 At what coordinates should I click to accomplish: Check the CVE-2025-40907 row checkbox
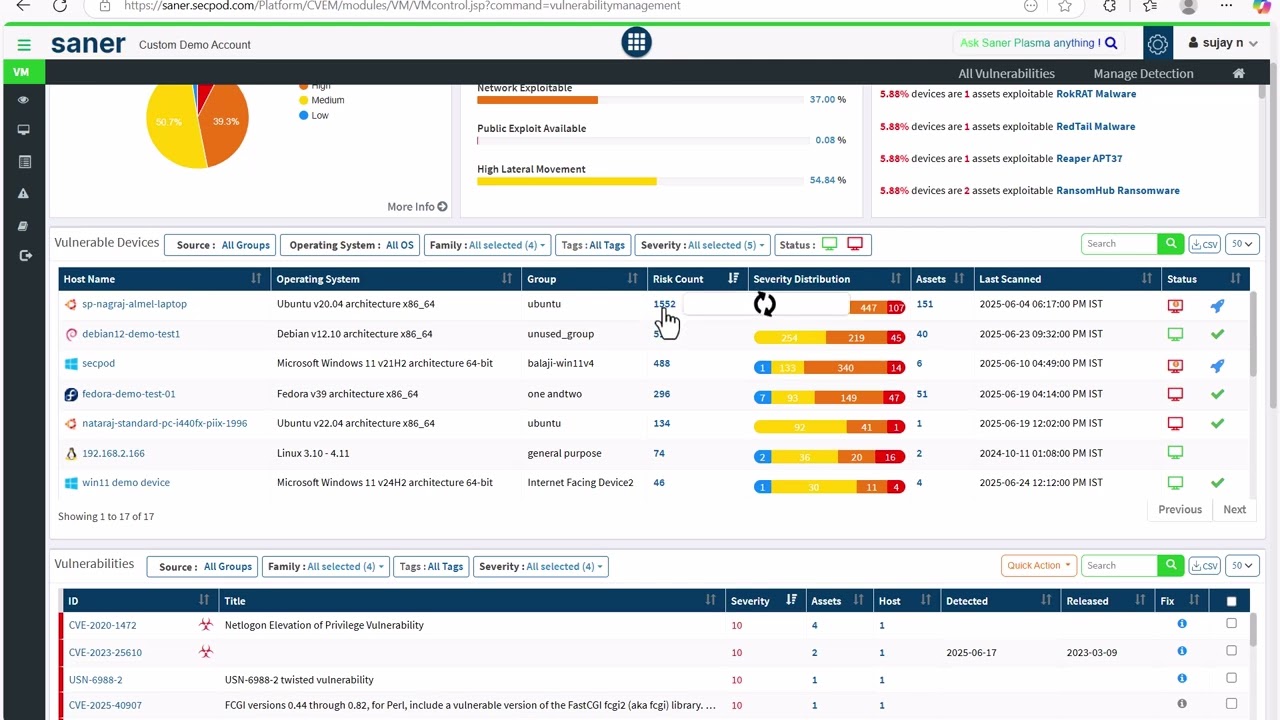1231,704
